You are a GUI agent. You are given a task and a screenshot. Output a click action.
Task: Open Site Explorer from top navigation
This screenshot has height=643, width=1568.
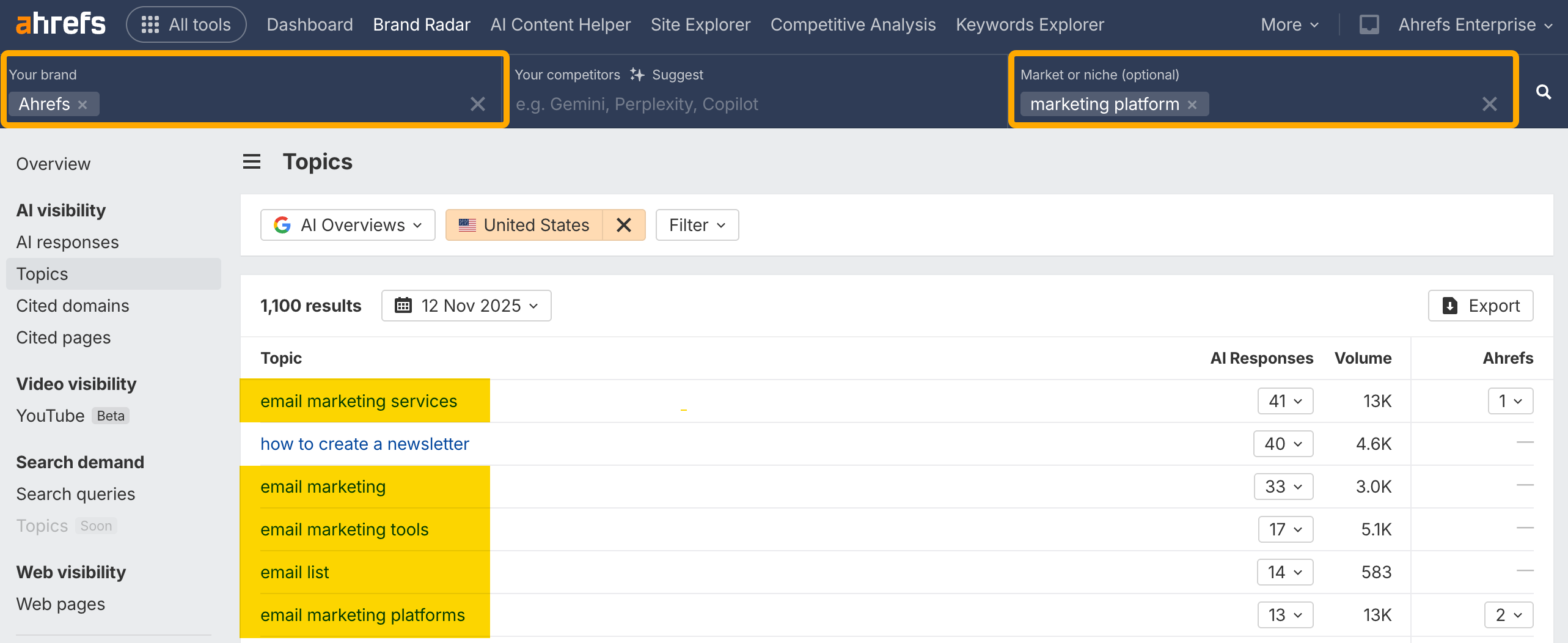[x=700, y=24]
